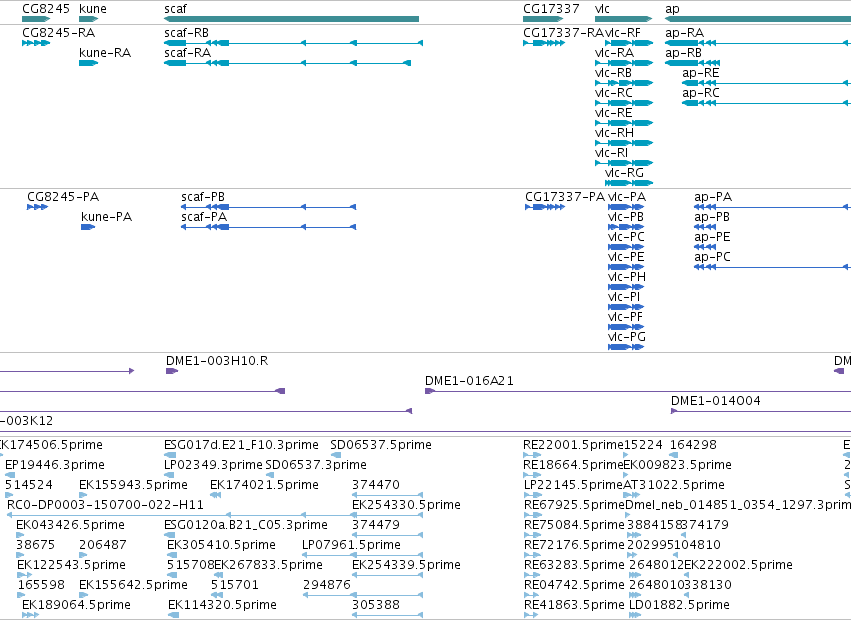Select the vlc-PI protein label
851x620 pixels.
point(624,297)
